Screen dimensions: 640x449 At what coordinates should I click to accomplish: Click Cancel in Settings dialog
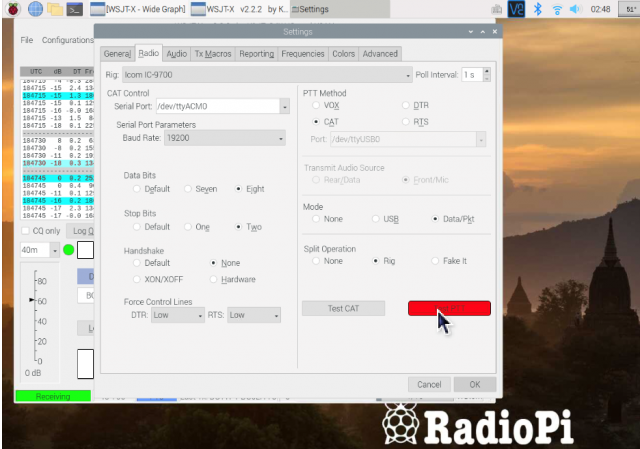(x=429, y=385)
